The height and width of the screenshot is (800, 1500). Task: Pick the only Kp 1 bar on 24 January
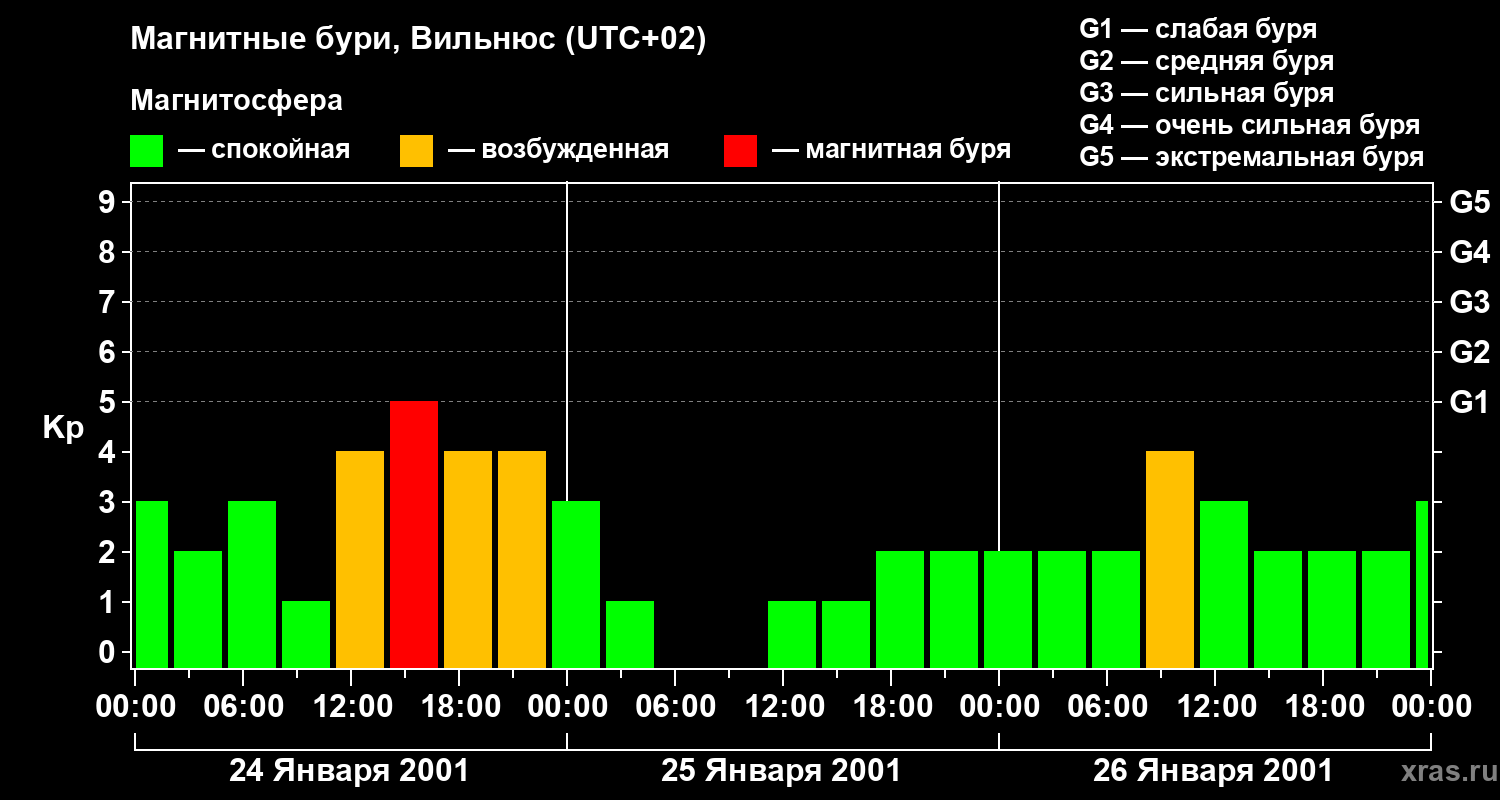click(x=306, y=634)
